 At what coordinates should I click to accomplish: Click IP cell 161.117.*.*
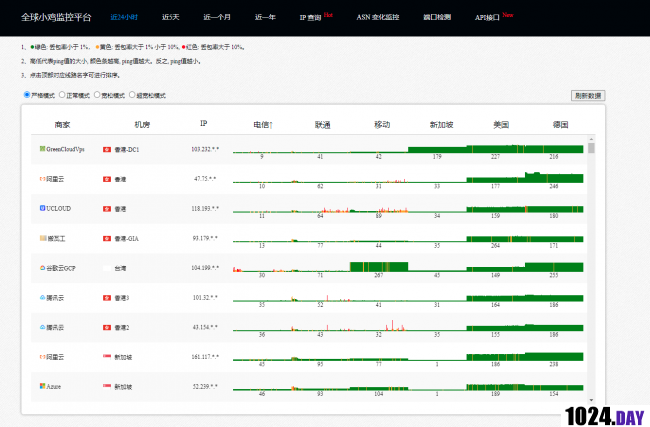pyautogui.click(x=205, y=357)
